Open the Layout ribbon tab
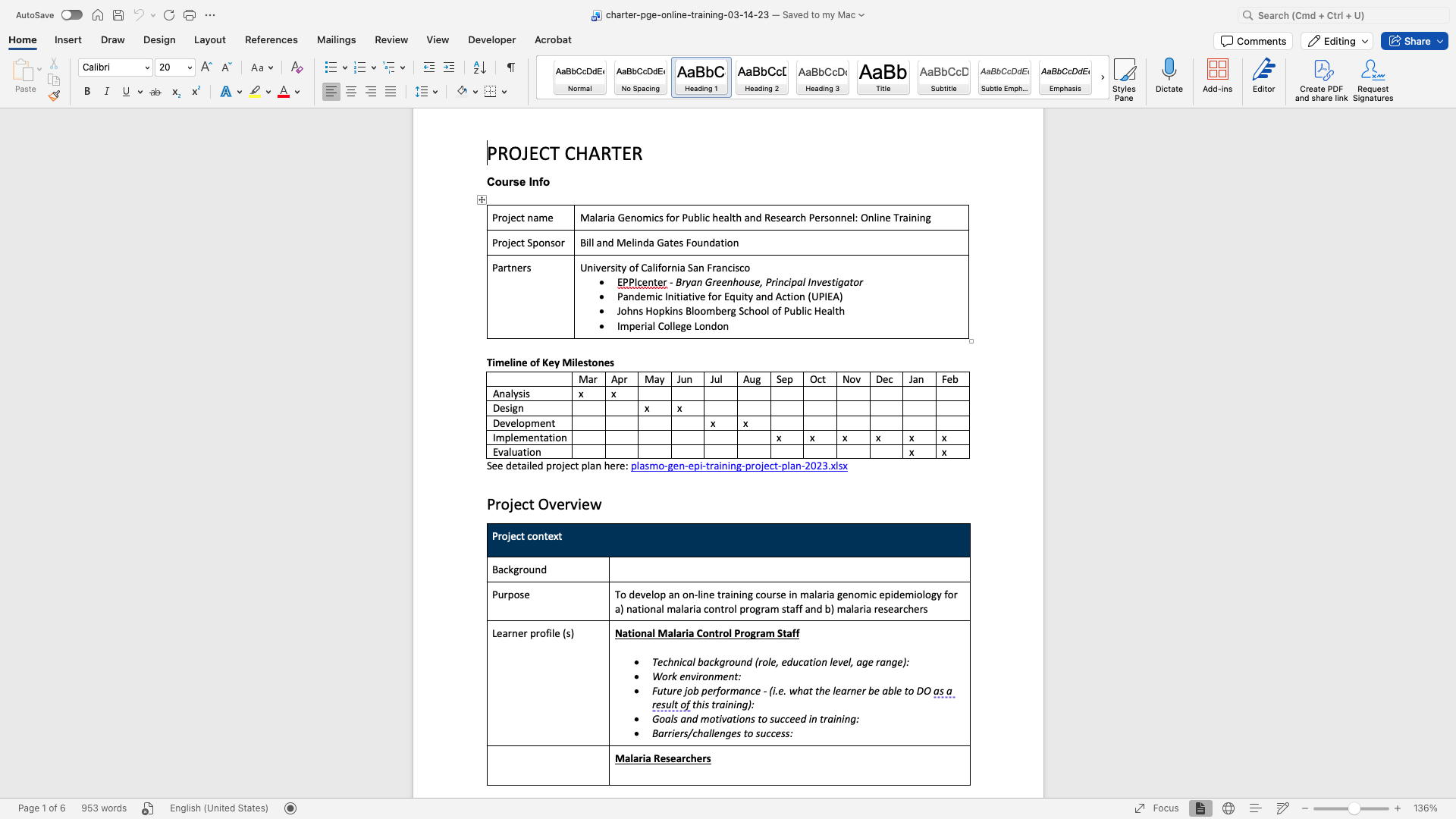 click(x=209, y=39)
